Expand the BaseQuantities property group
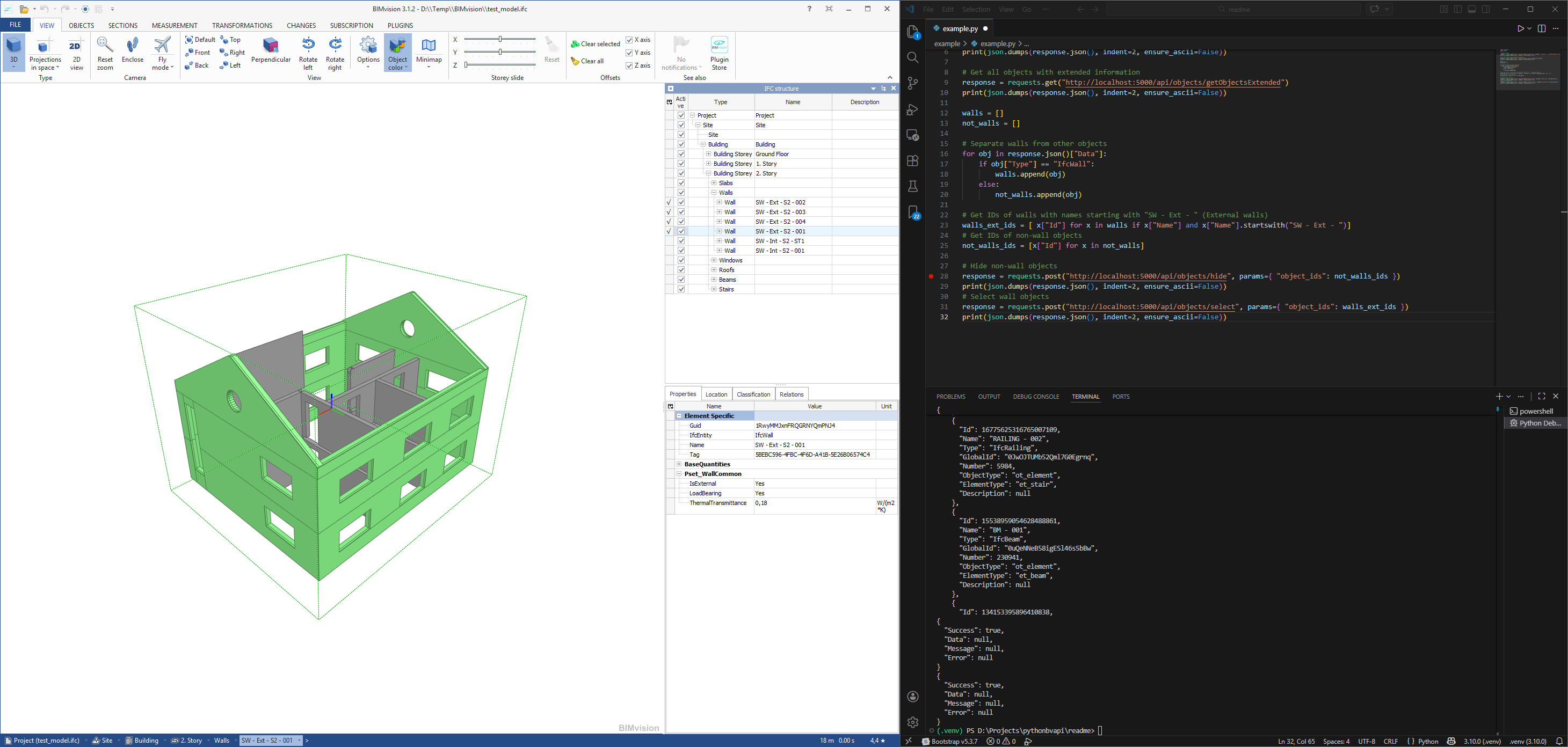This screenshot has height=747, width=1568. pyautogui.click(x=679, y=464)
